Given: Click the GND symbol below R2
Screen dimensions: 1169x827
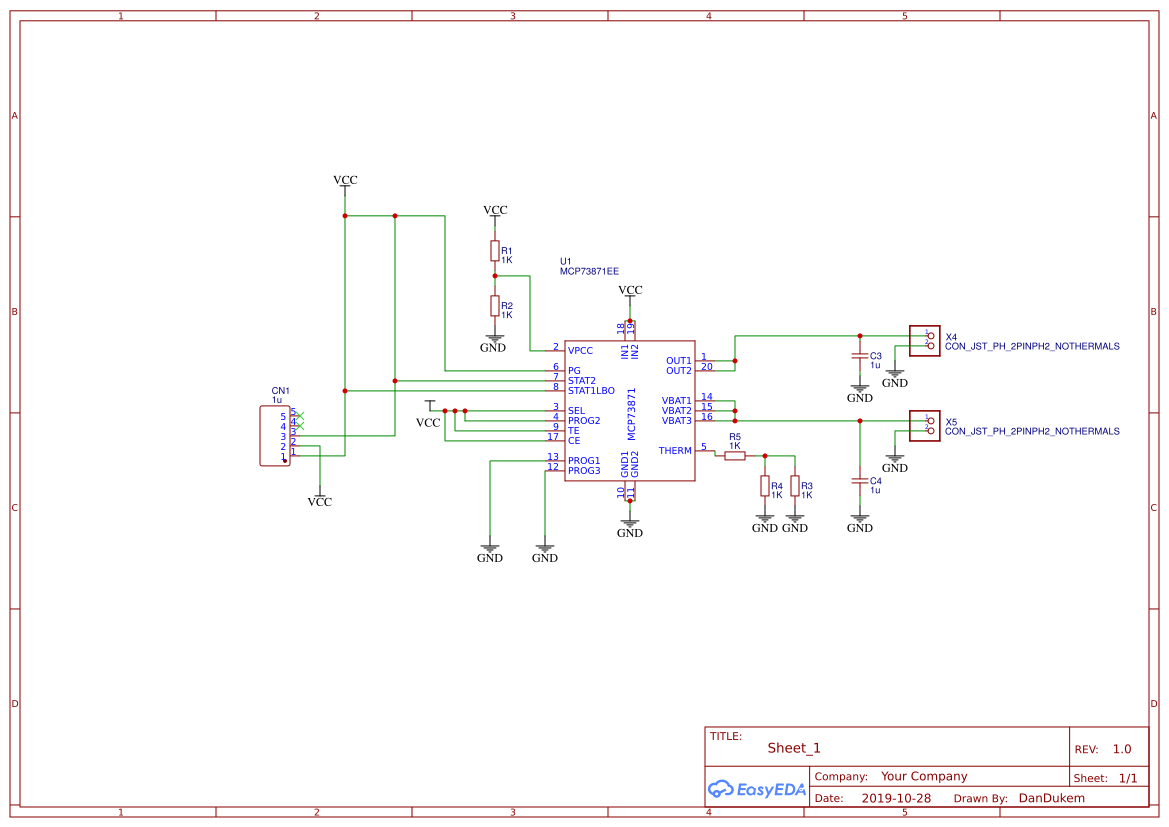Looking at the screenshot, I should [x=493, y=340].
